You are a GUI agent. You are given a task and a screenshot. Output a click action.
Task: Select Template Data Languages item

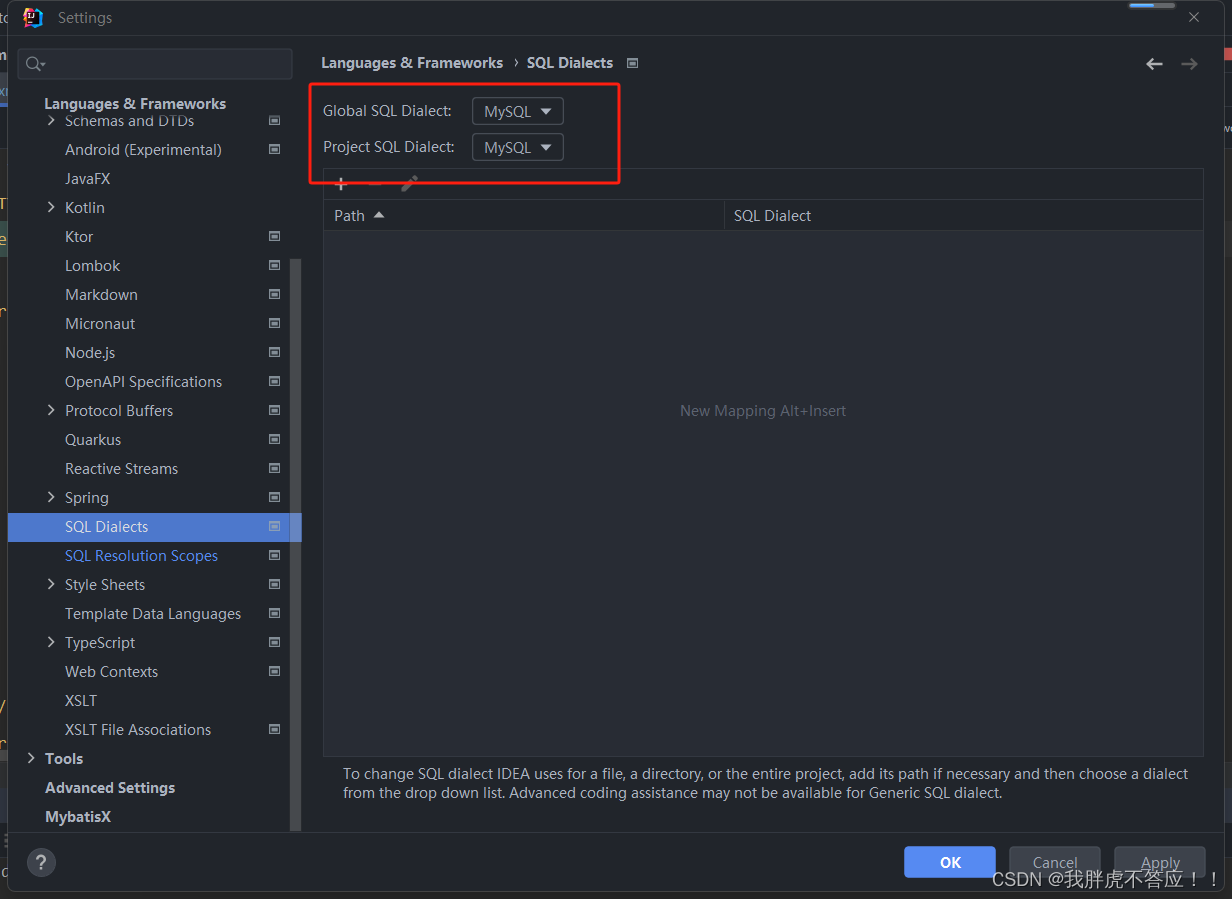point(154,613)
